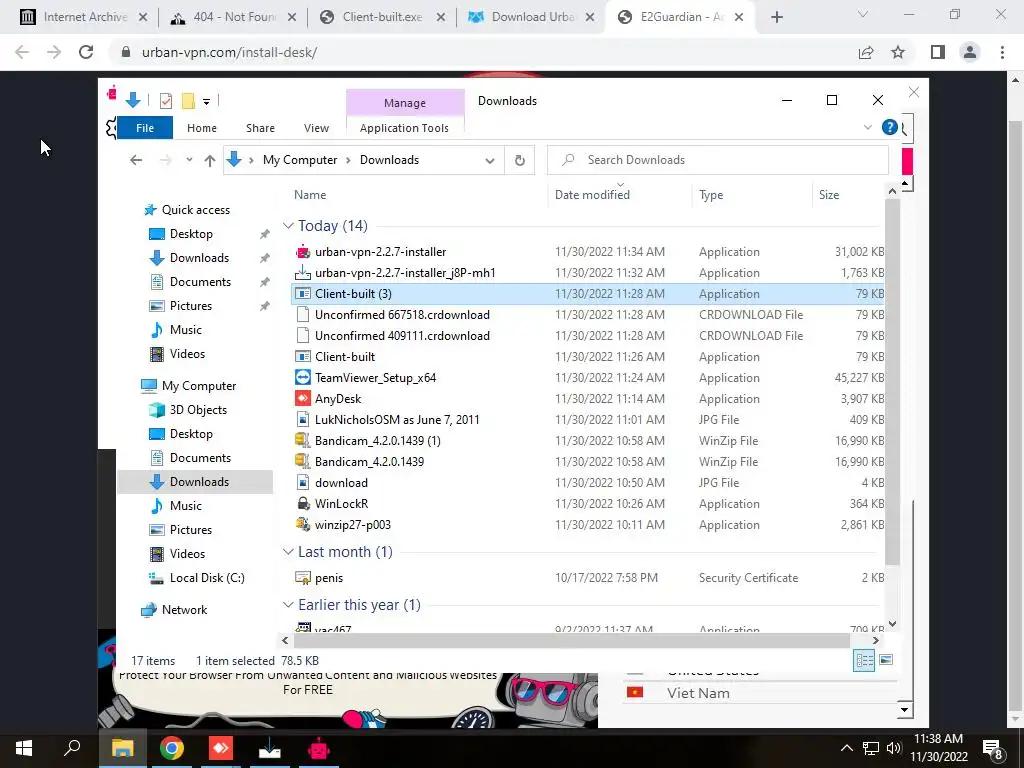Image resolution: width=1024 pixels, height=768 pixels.
Task: Click the penis security certificate icon
Action: click(302, 578)
